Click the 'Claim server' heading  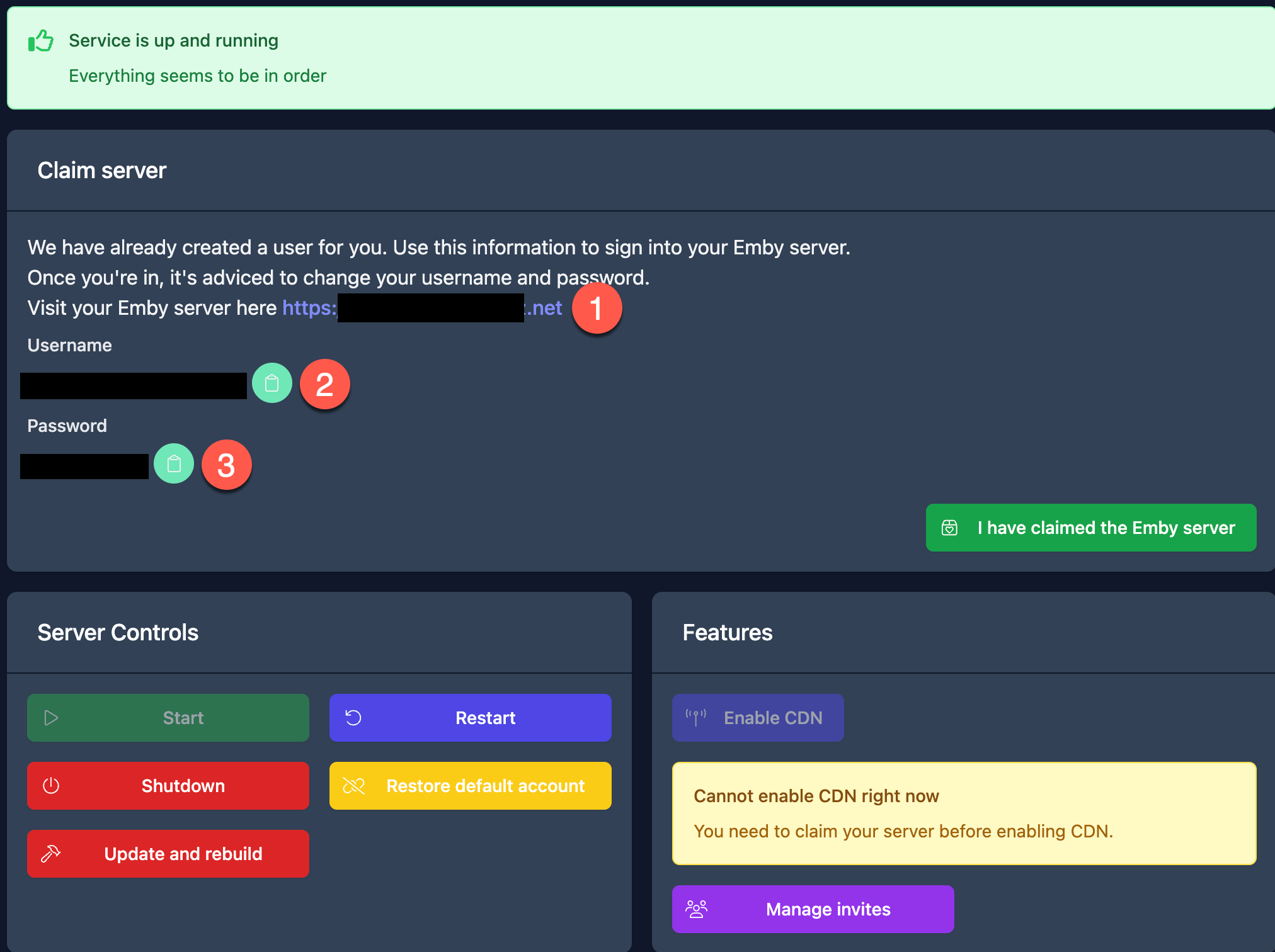coord(102,171)
